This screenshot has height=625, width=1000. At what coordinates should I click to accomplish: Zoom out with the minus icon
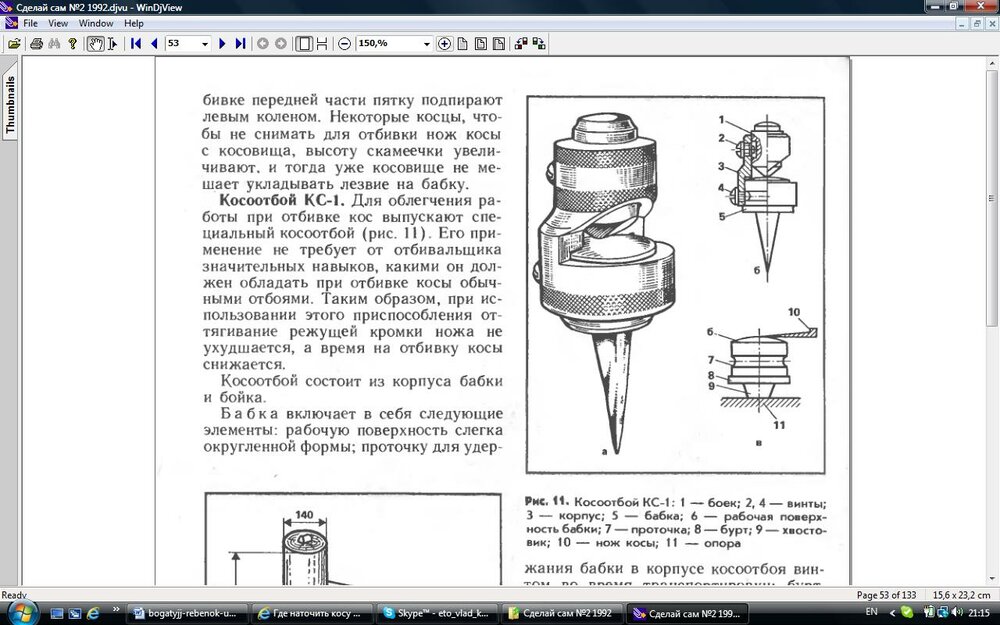pos(344,43)
